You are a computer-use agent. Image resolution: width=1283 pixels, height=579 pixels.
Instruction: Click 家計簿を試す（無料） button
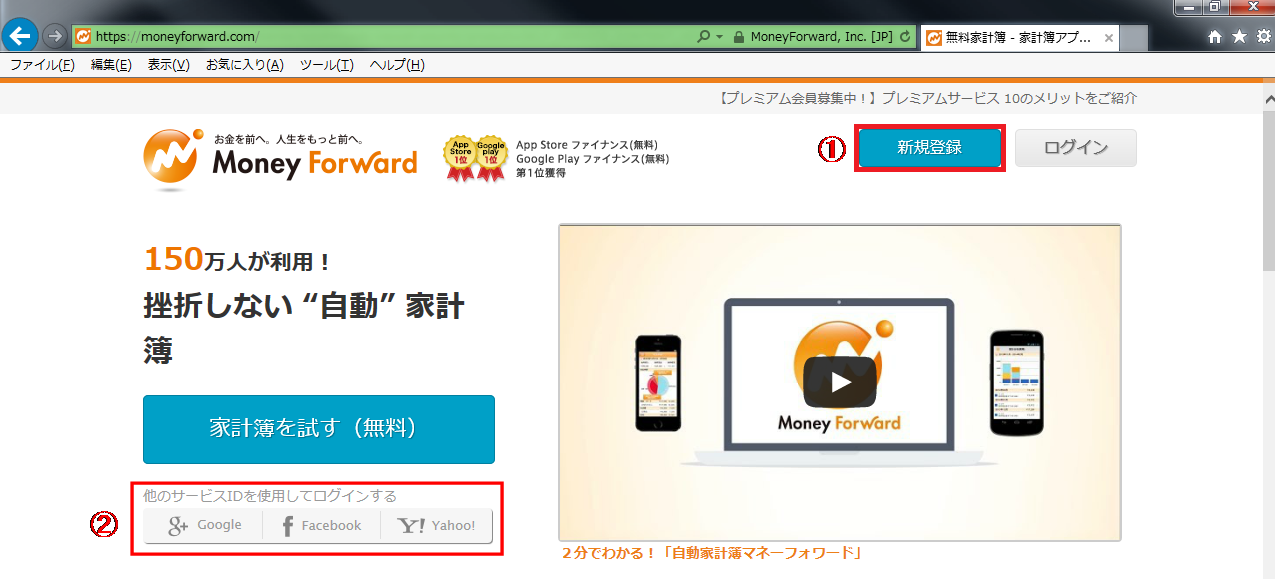(x=319, y=429)
